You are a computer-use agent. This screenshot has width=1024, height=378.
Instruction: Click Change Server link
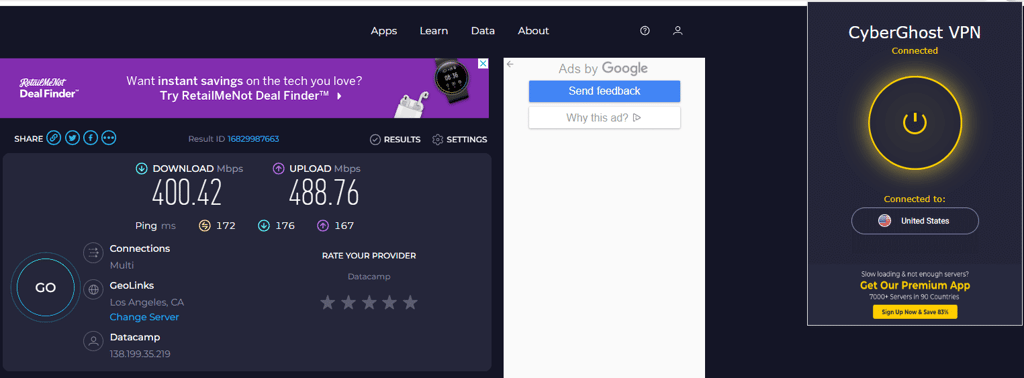(x=144, y=317)
